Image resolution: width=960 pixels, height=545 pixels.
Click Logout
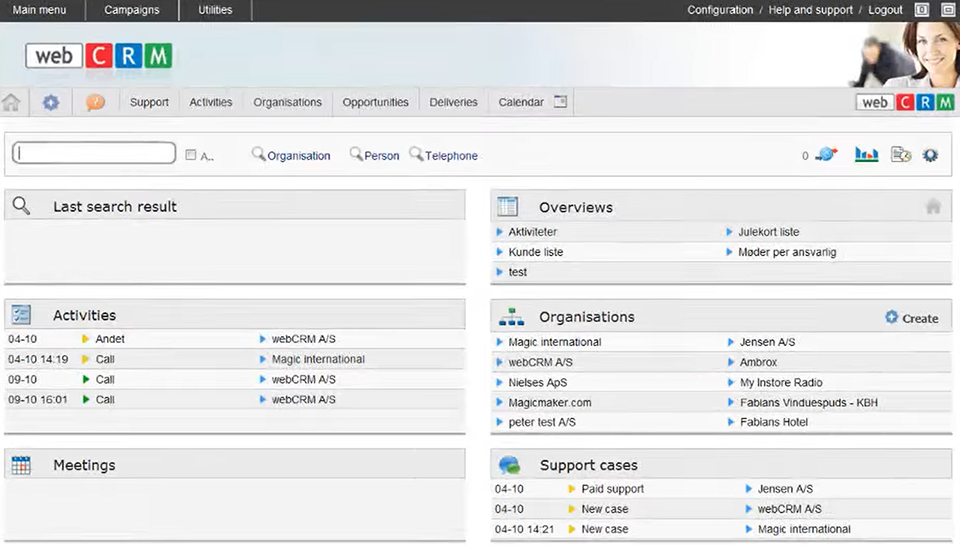pos(885,10)
